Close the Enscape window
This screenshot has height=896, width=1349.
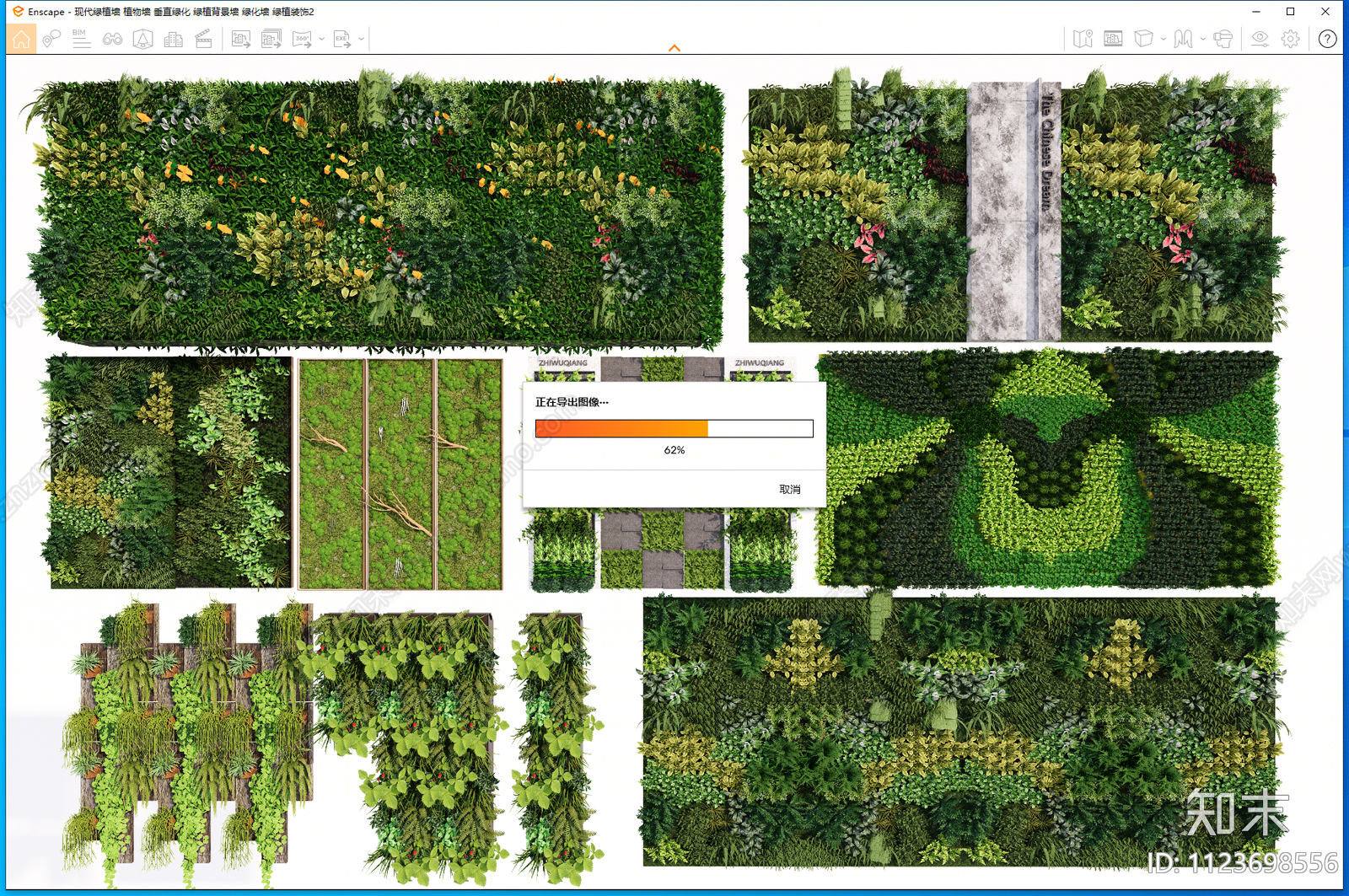1325,12
